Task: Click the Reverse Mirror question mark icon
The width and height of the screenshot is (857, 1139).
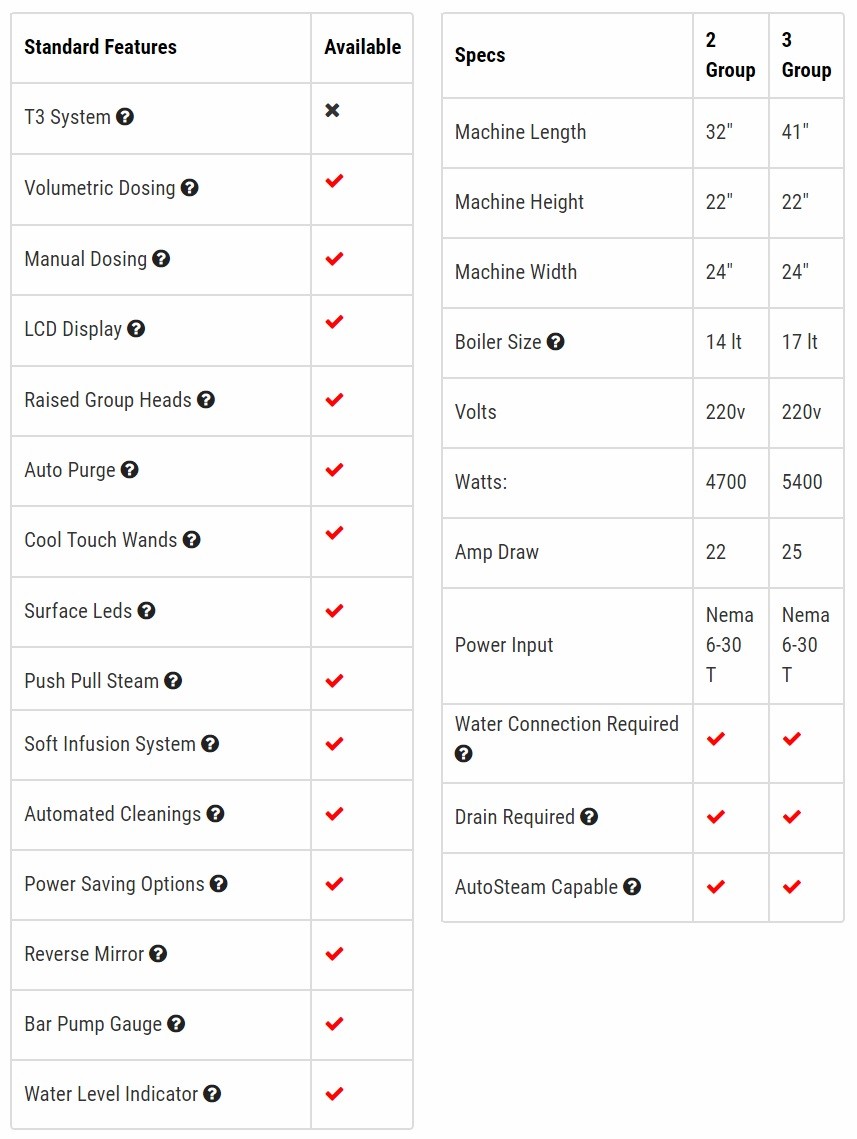Action: pyautogui.click(x=158, y=954)
